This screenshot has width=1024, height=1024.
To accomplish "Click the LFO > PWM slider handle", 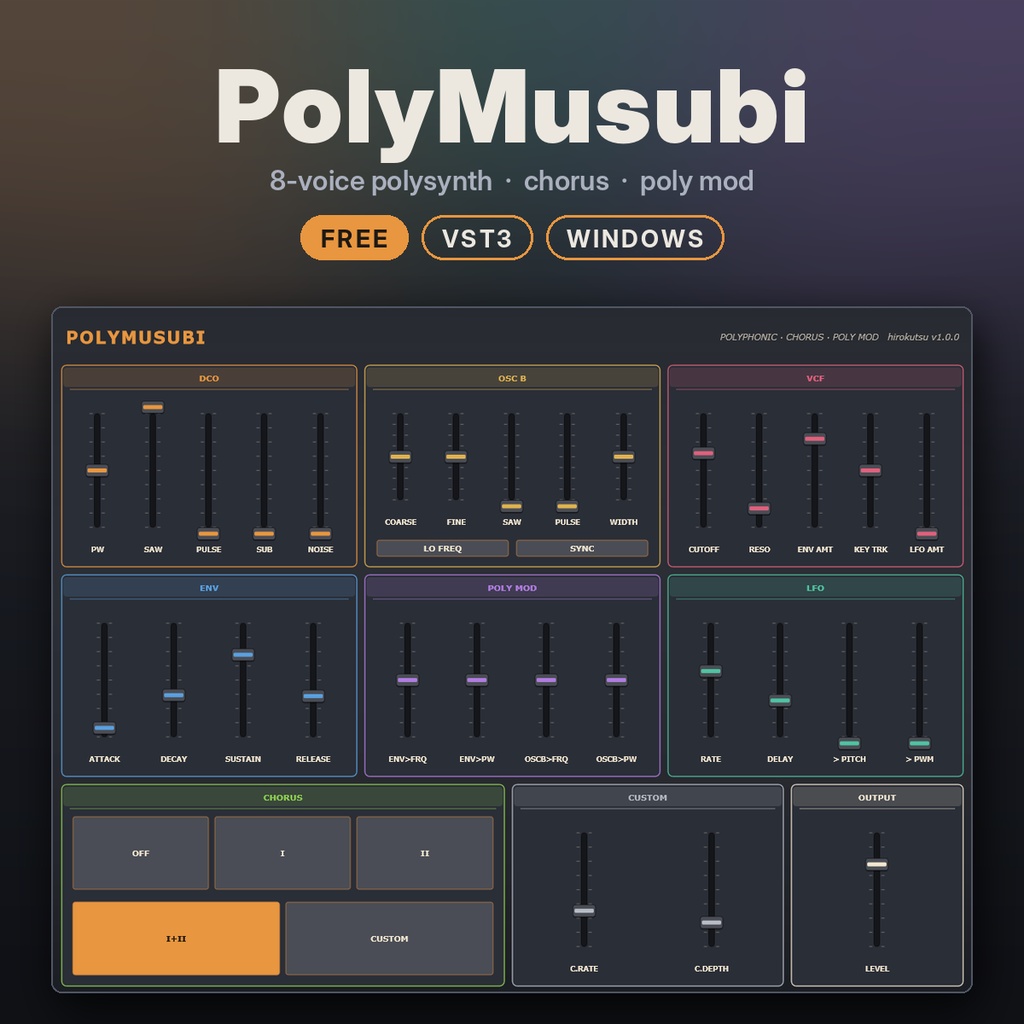I will click(920, 743).
